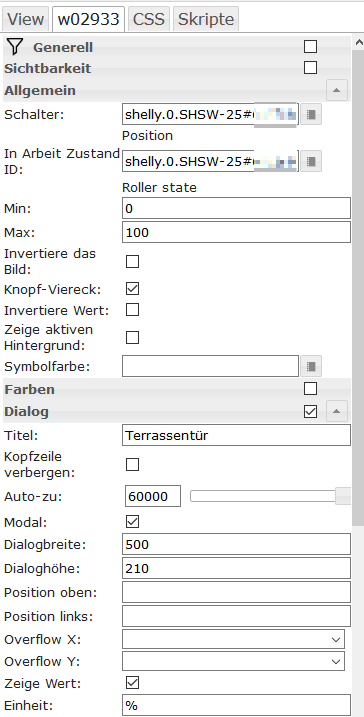Focus the Dialogbreite field
The image size is (364, 717).
point(236,544)
